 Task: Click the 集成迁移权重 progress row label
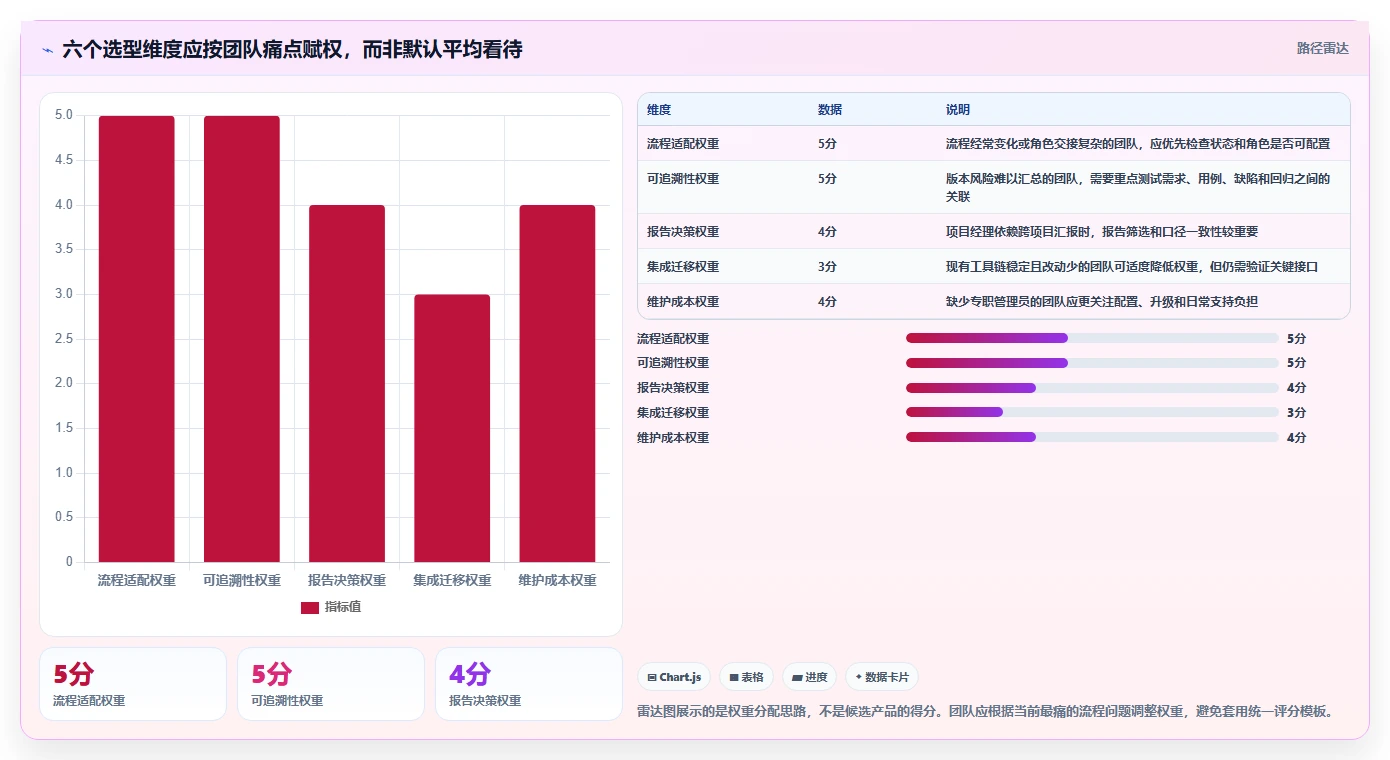click(673, 412)
